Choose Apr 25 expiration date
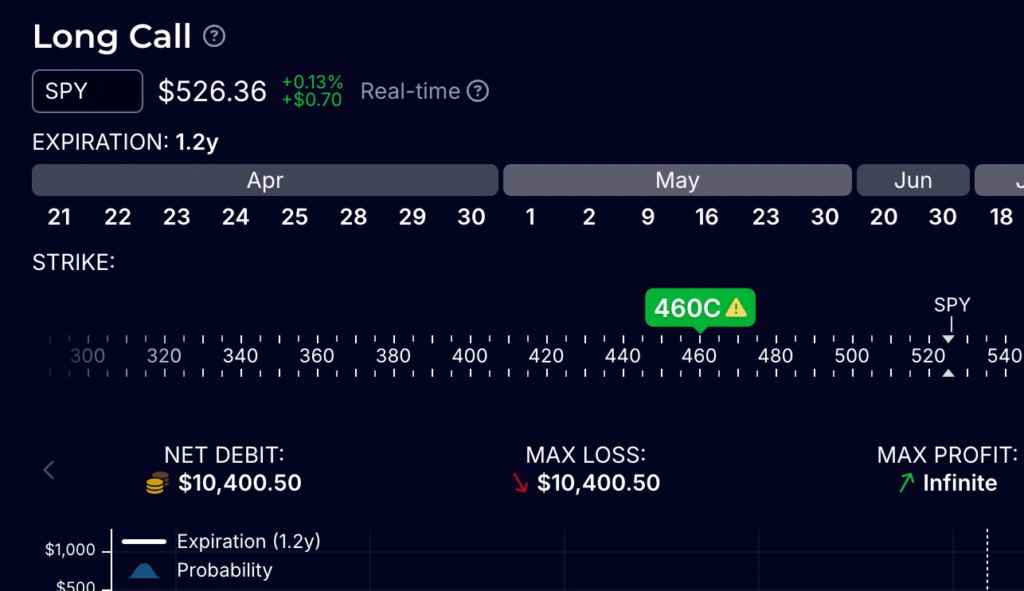Viewport: 1024px width, 591px height. coord(295,217)
